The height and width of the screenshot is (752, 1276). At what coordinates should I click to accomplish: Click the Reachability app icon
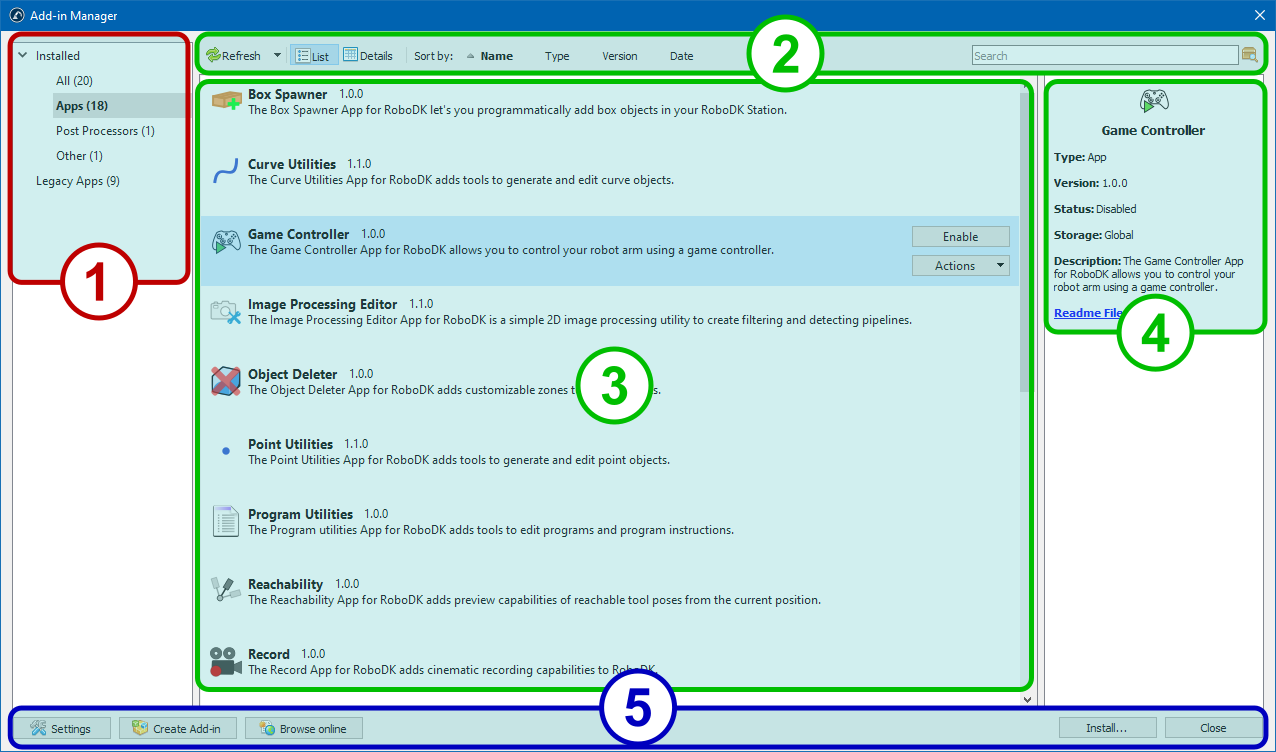(226, 591)
